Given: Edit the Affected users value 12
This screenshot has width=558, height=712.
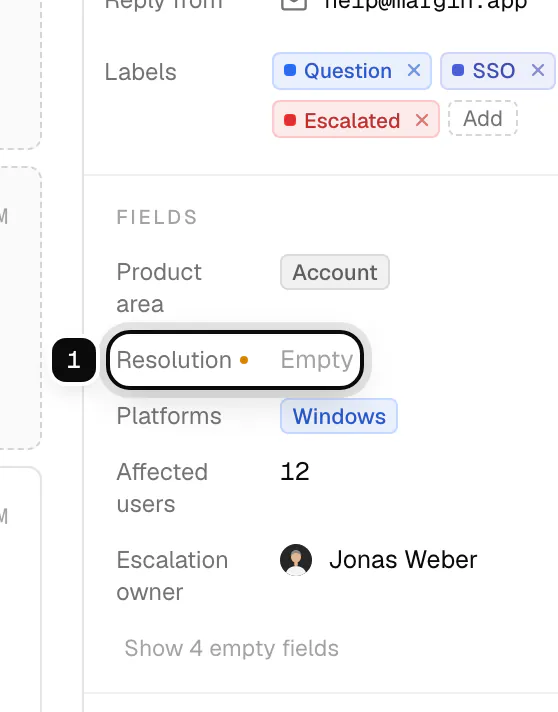Looking at the screenshot, I should (295, 471).
